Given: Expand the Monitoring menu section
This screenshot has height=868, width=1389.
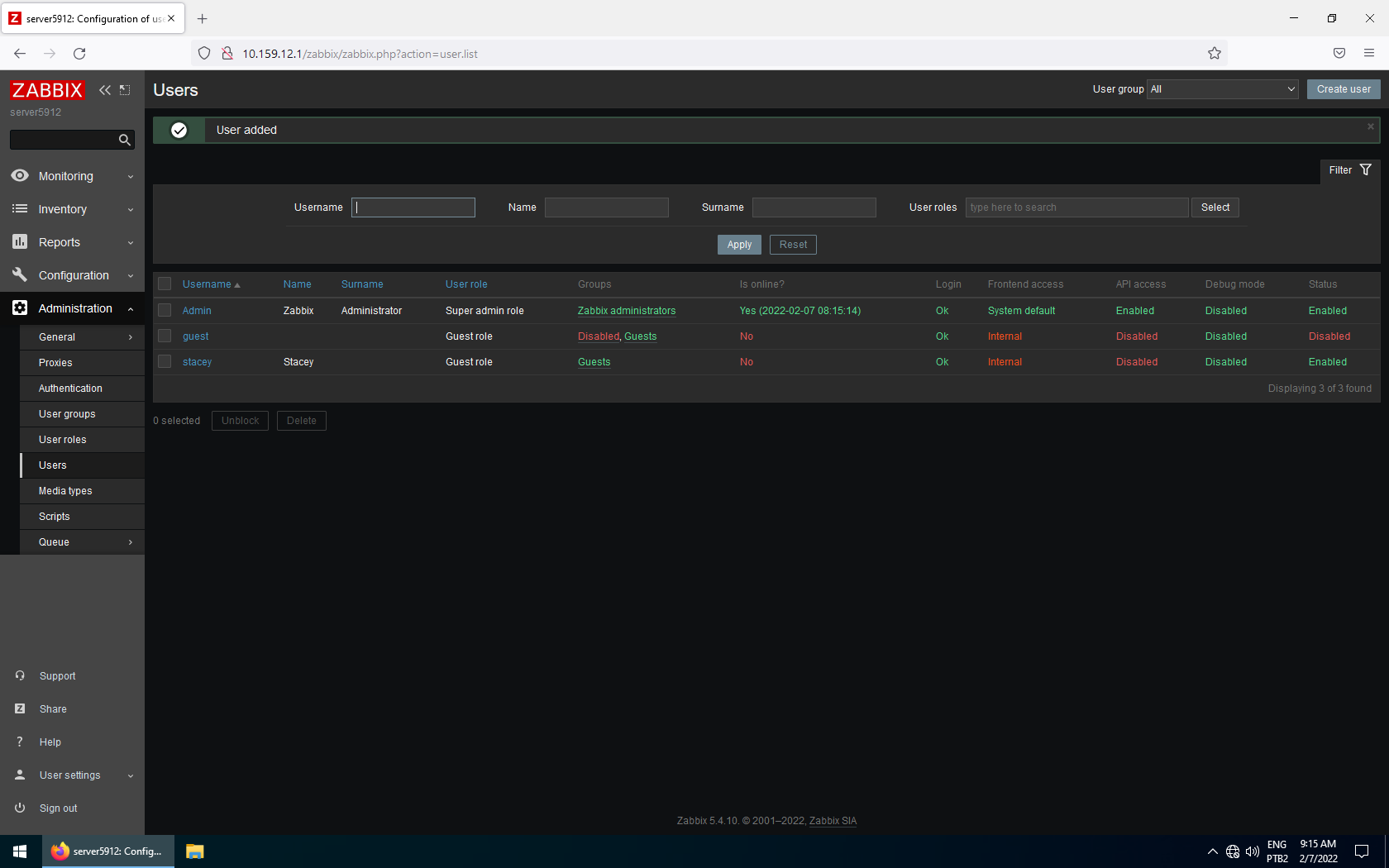Looking at the screenshot, I should pyautogui.click(x=73, y=176).
